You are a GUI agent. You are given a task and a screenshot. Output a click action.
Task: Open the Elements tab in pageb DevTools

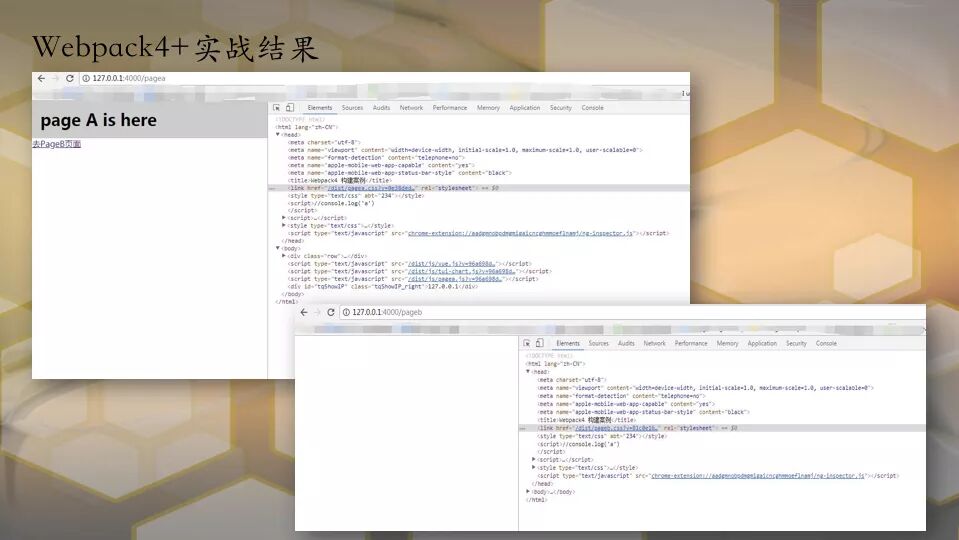[x=568, y=344]
